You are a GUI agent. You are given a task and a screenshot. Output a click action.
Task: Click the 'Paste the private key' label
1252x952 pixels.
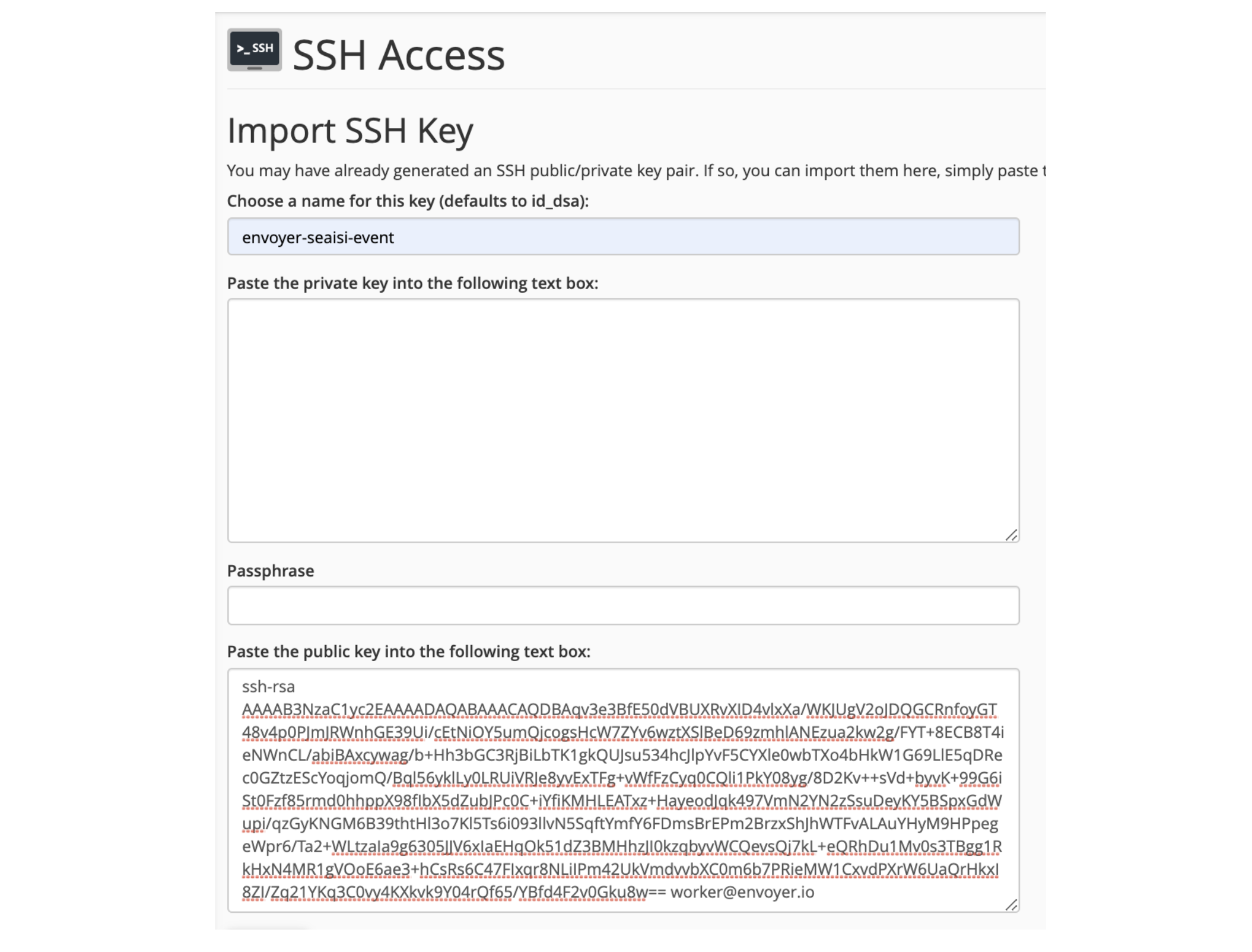tap(412, 283)
